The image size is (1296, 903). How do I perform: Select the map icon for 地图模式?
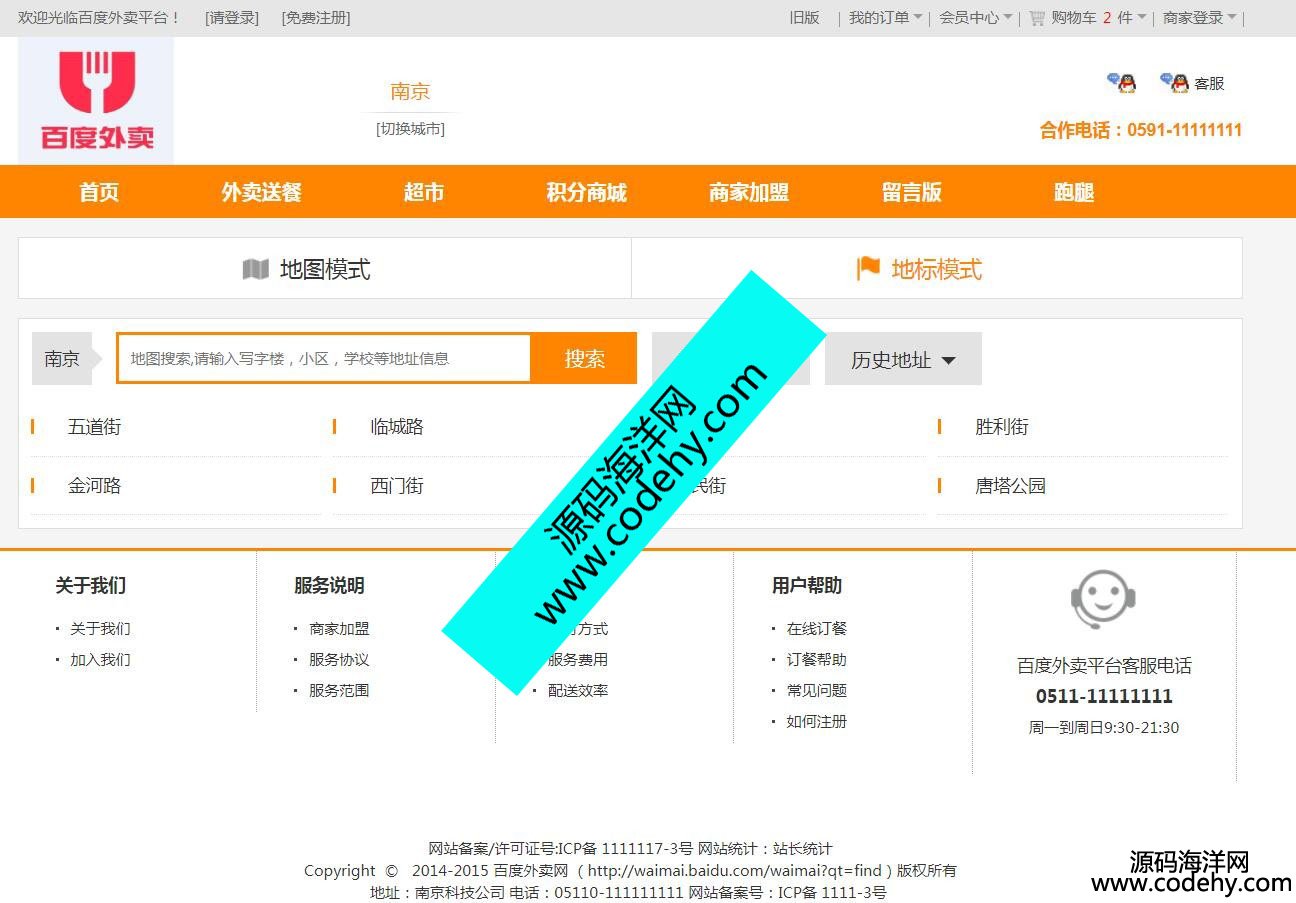(256, 269)
